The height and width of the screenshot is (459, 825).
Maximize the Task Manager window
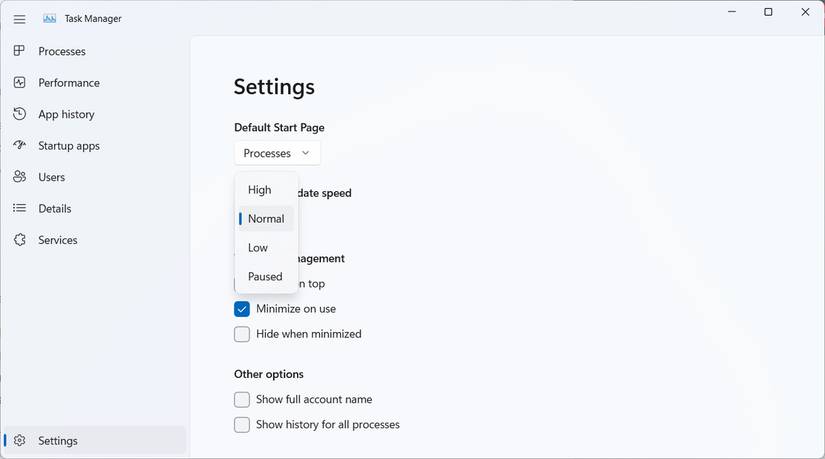tap(768, 12)
